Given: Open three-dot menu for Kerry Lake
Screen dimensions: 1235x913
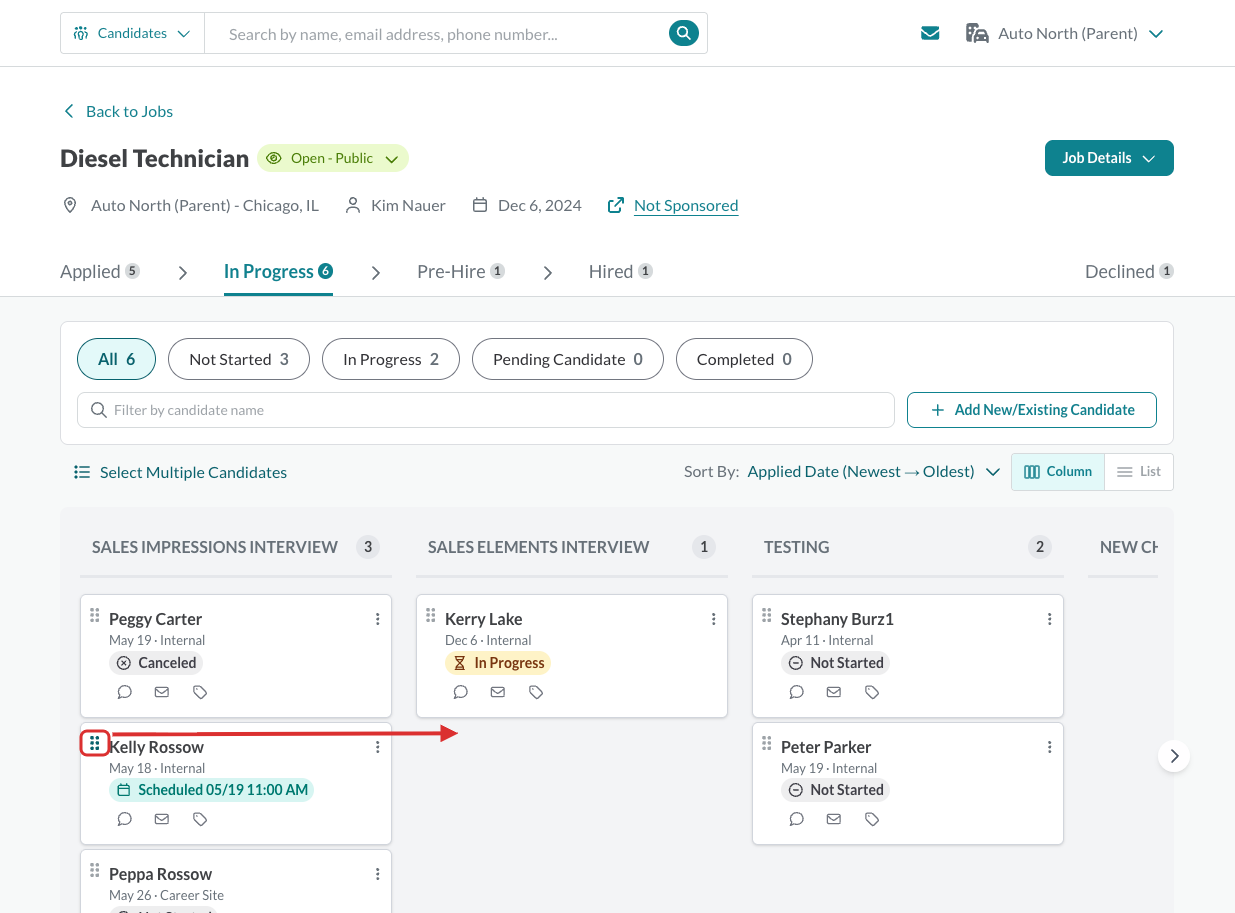Looking at the screenshot, I should coord(714,619).
